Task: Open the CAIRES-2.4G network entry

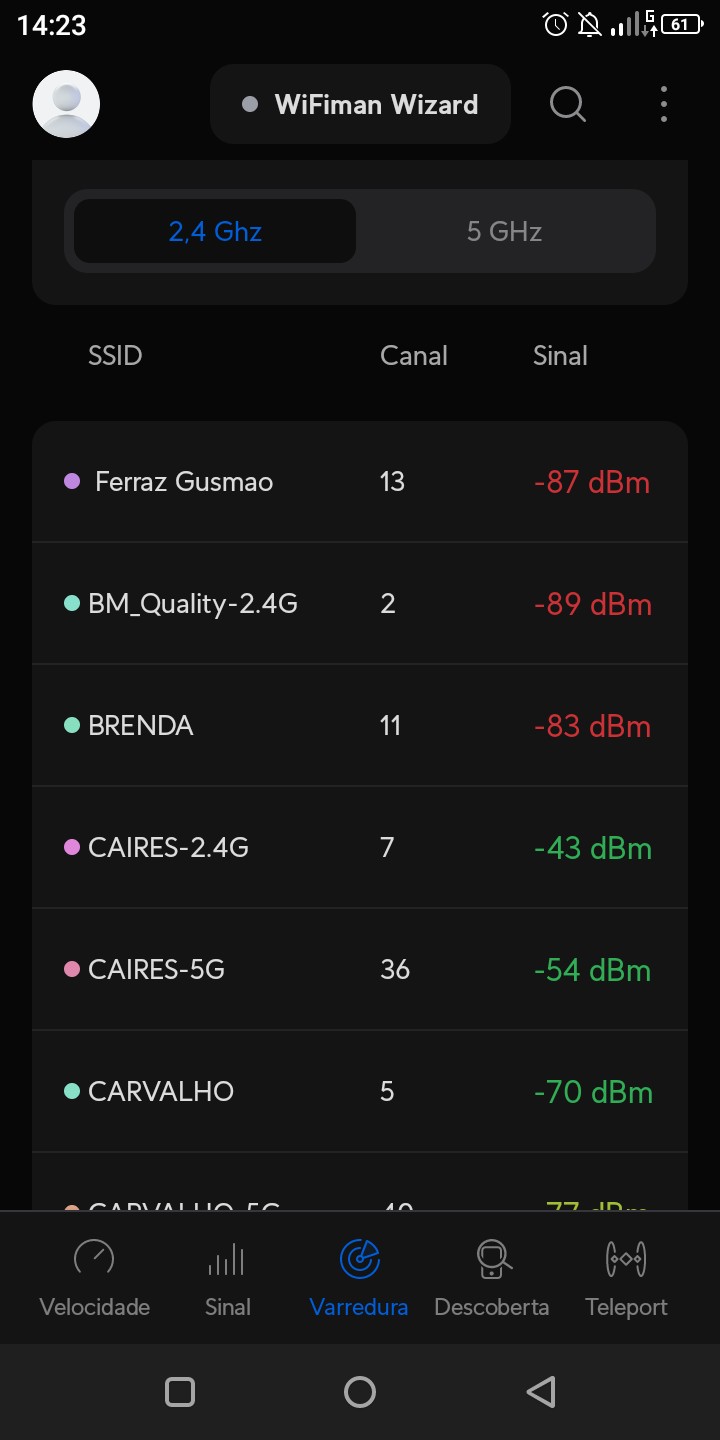Action: [360, 848]
